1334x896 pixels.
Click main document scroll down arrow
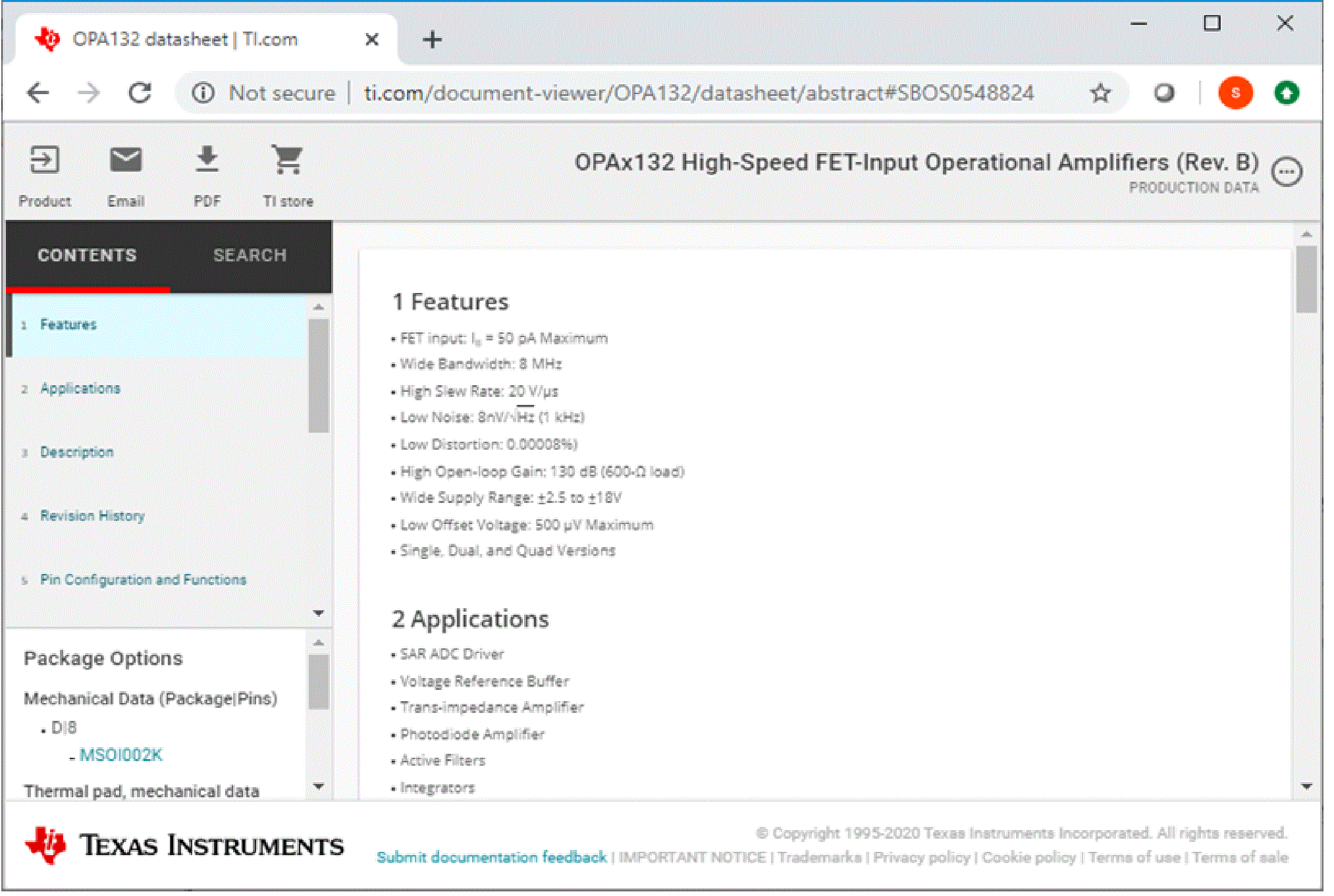pyautogui.click(x=1307, y=786)
